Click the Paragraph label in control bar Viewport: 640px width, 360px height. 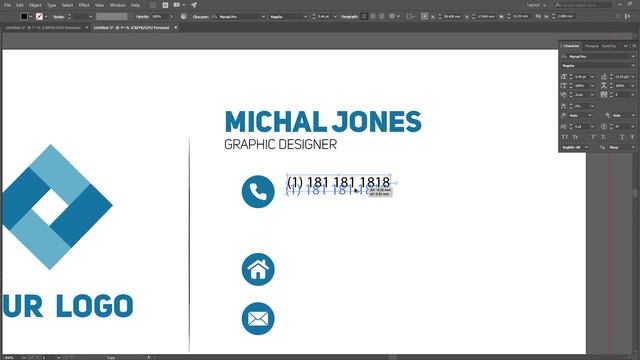tap(349, 17)
